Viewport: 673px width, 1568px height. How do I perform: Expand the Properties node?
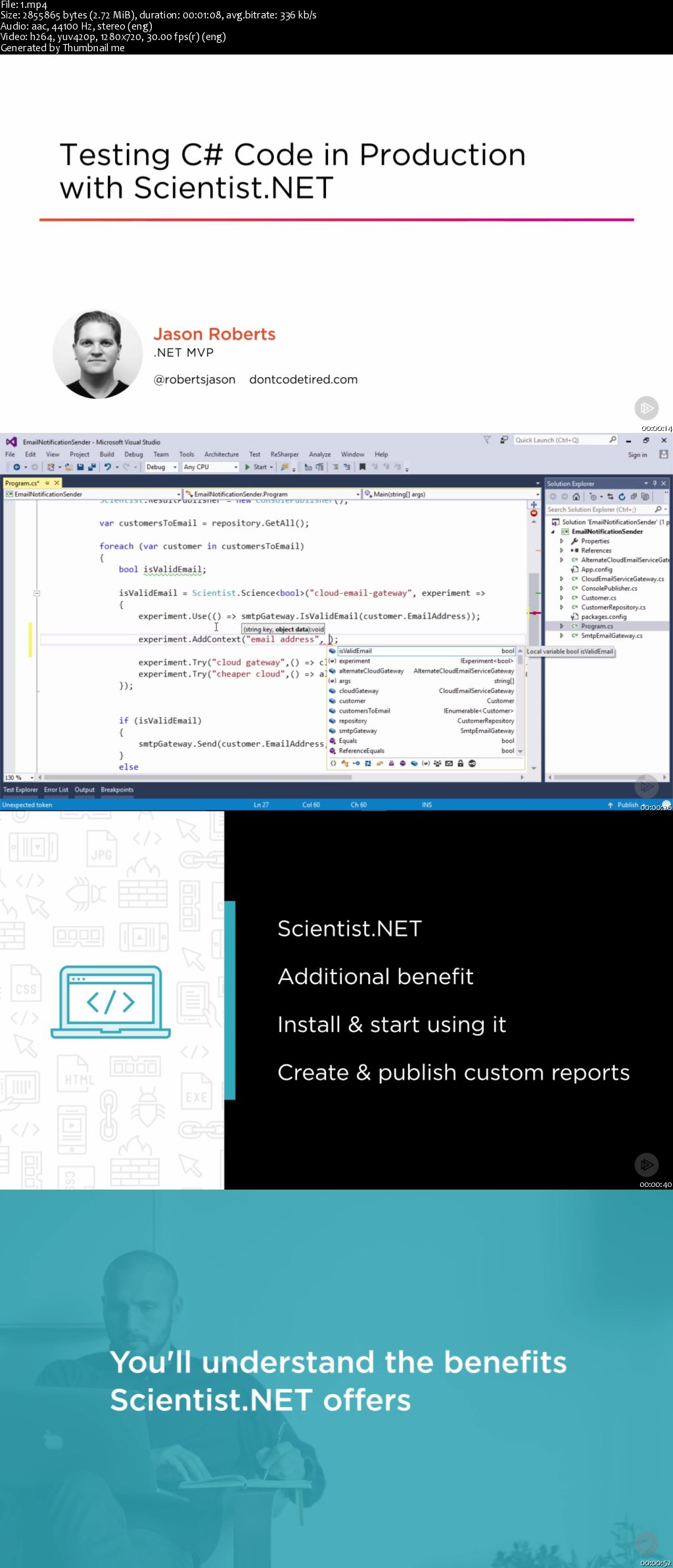click(x=561, y=541)
